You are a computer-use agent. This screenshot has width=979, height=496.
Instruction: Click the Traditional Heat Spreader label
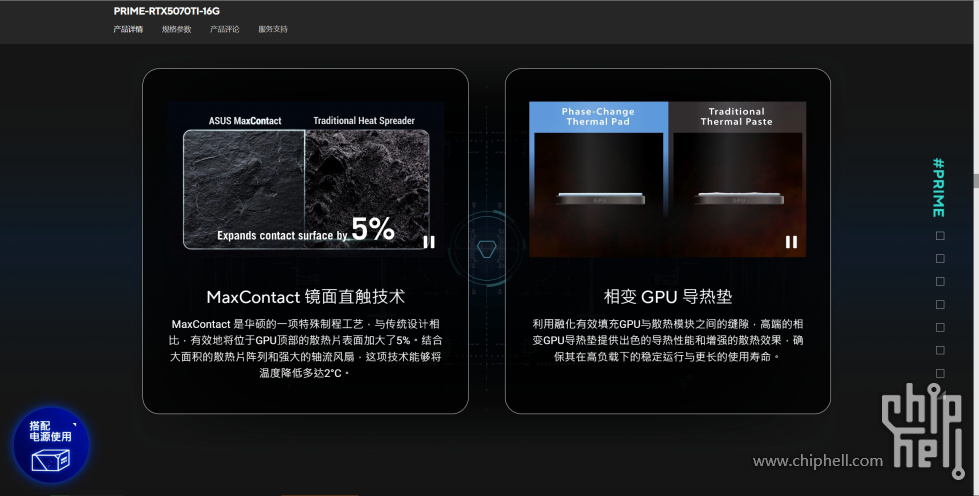pos(364,121)
